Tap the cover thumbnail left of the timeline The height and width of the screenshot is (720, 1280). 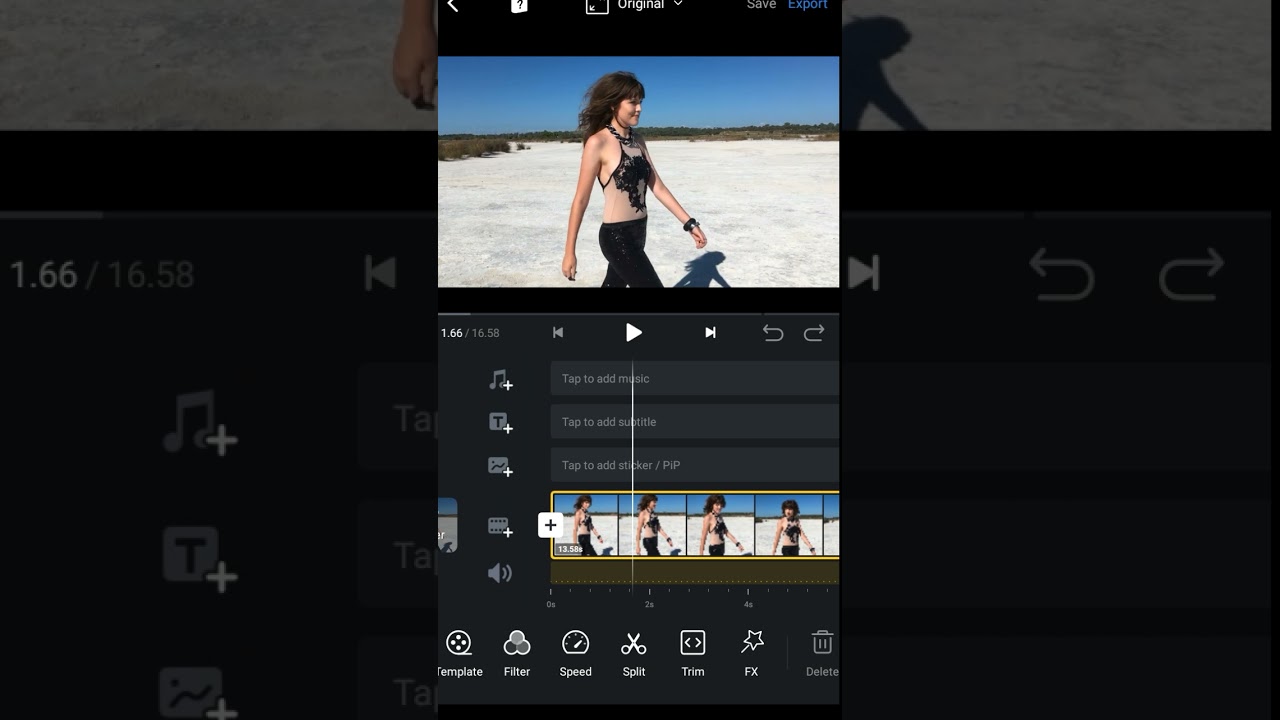(447, 525)
